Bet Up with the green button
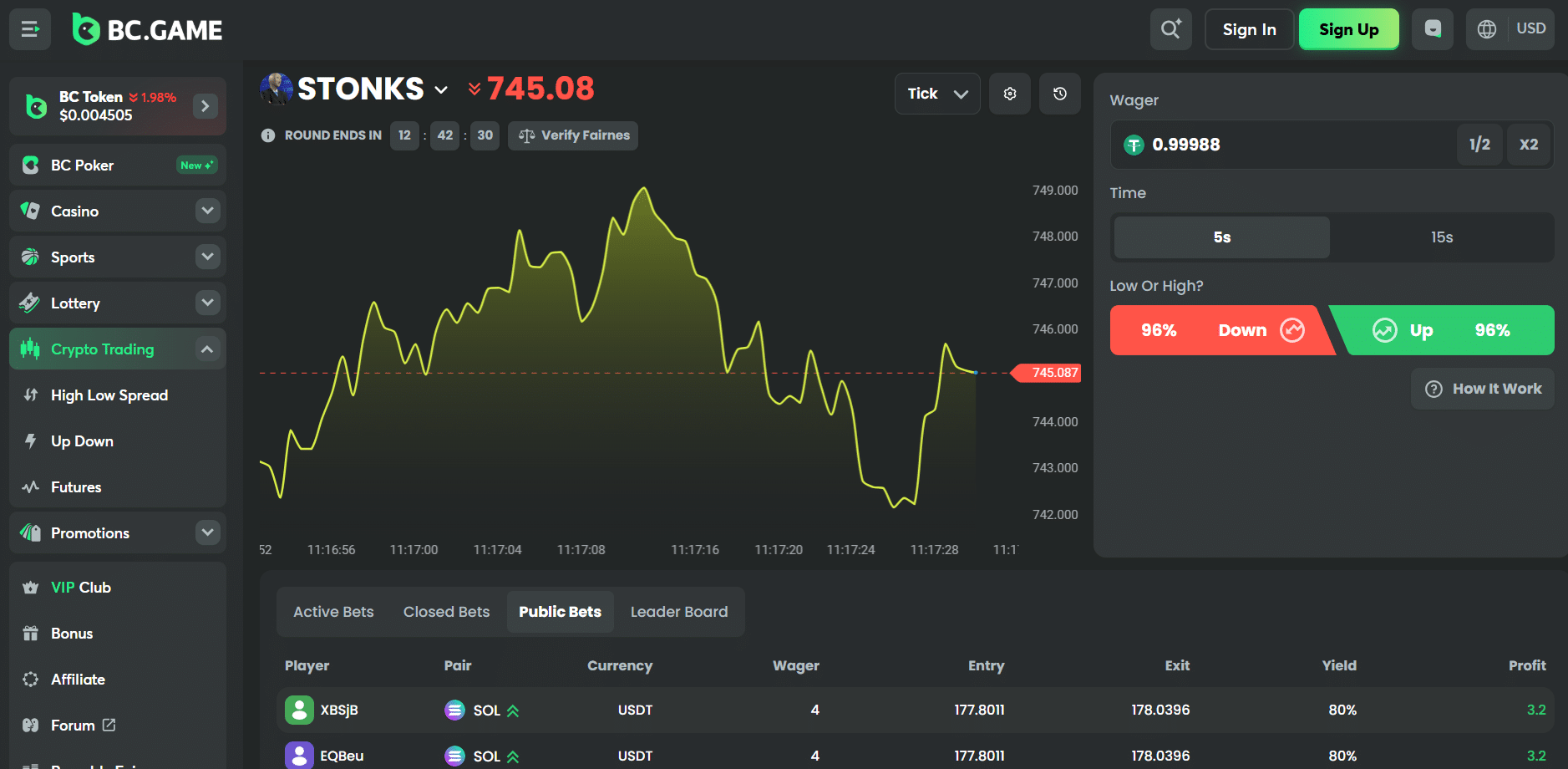The height and width of the screenshot is (769, 1568). 1444,330
